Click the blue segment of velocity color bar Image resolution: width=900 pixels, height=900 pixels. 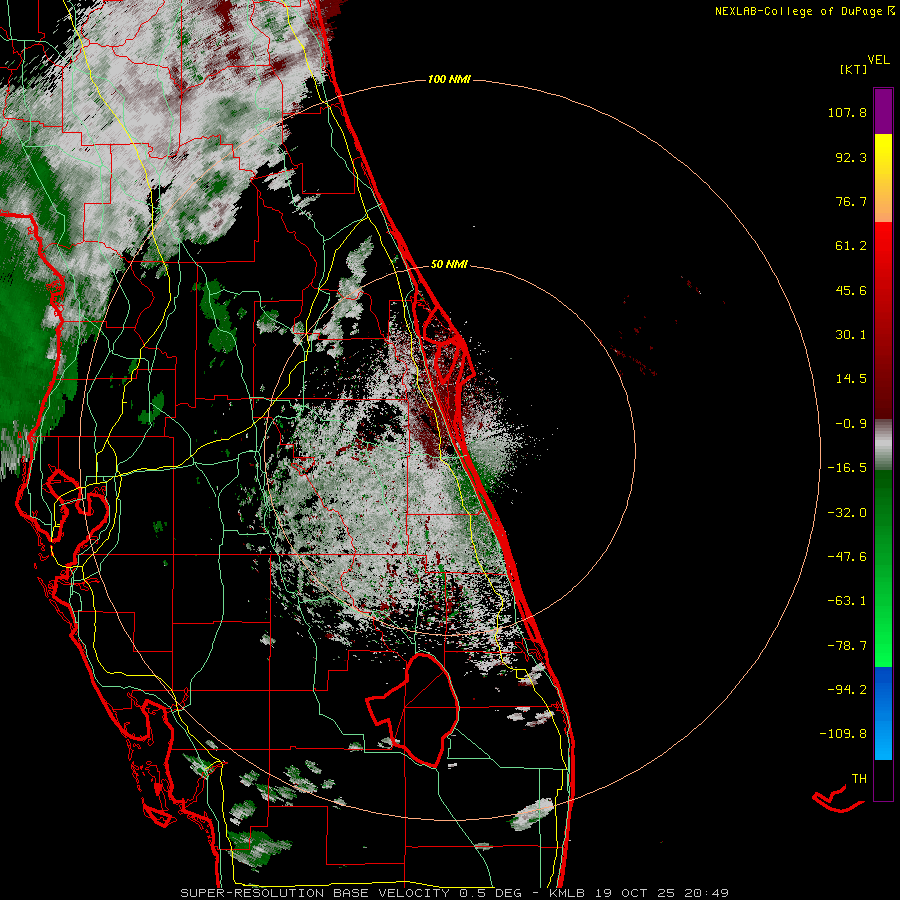(x=883, y=713)
